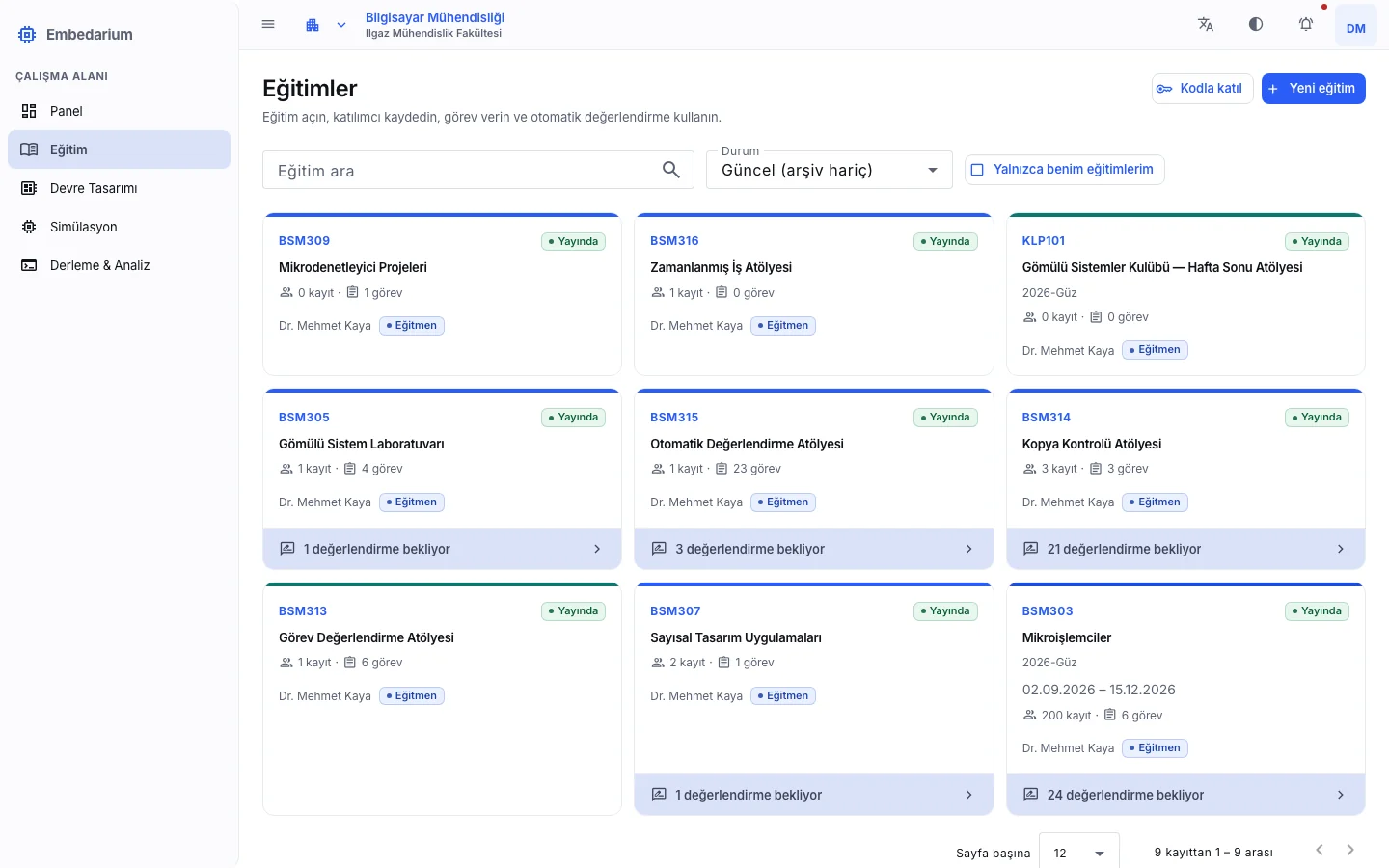Open the Durum filter dropdown
Screen dimensions: 1389x868
point(830,170)
